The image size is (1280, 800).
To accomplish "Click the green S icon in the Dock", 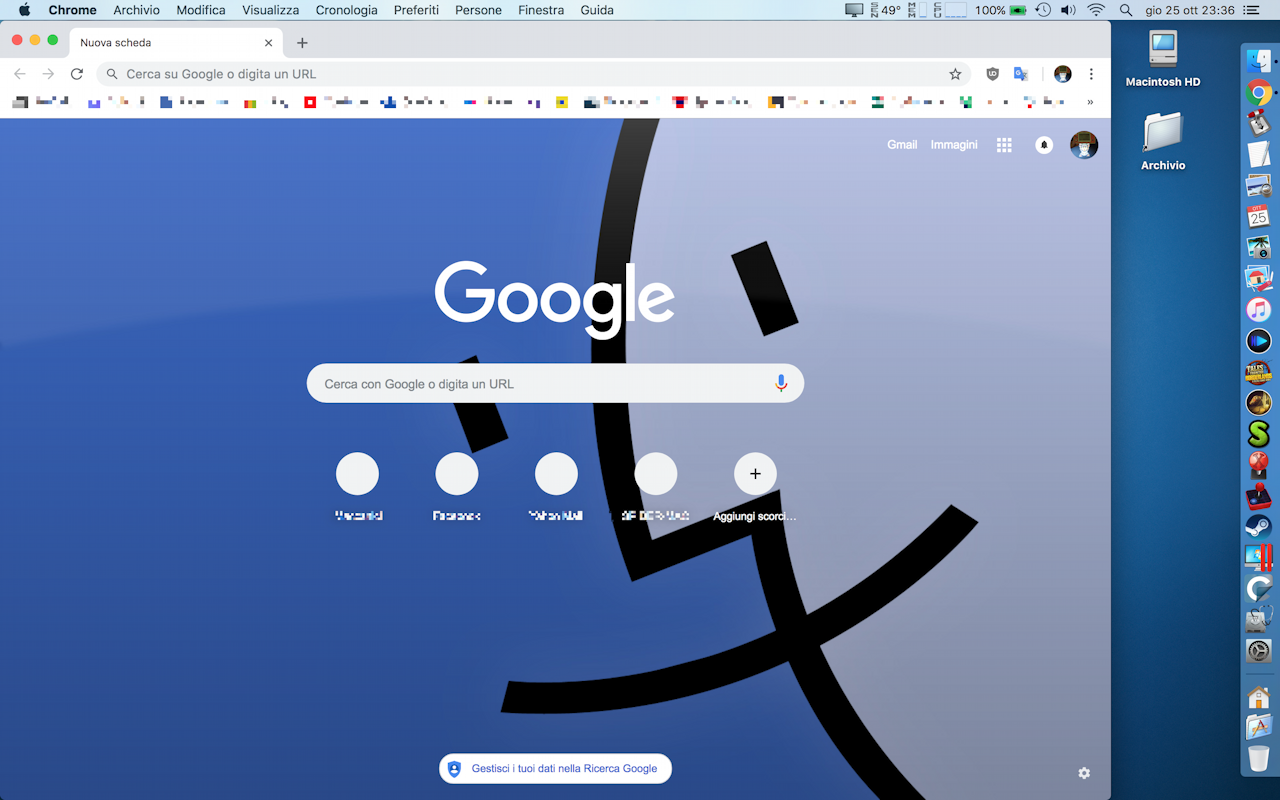I will pos(1258,434).
